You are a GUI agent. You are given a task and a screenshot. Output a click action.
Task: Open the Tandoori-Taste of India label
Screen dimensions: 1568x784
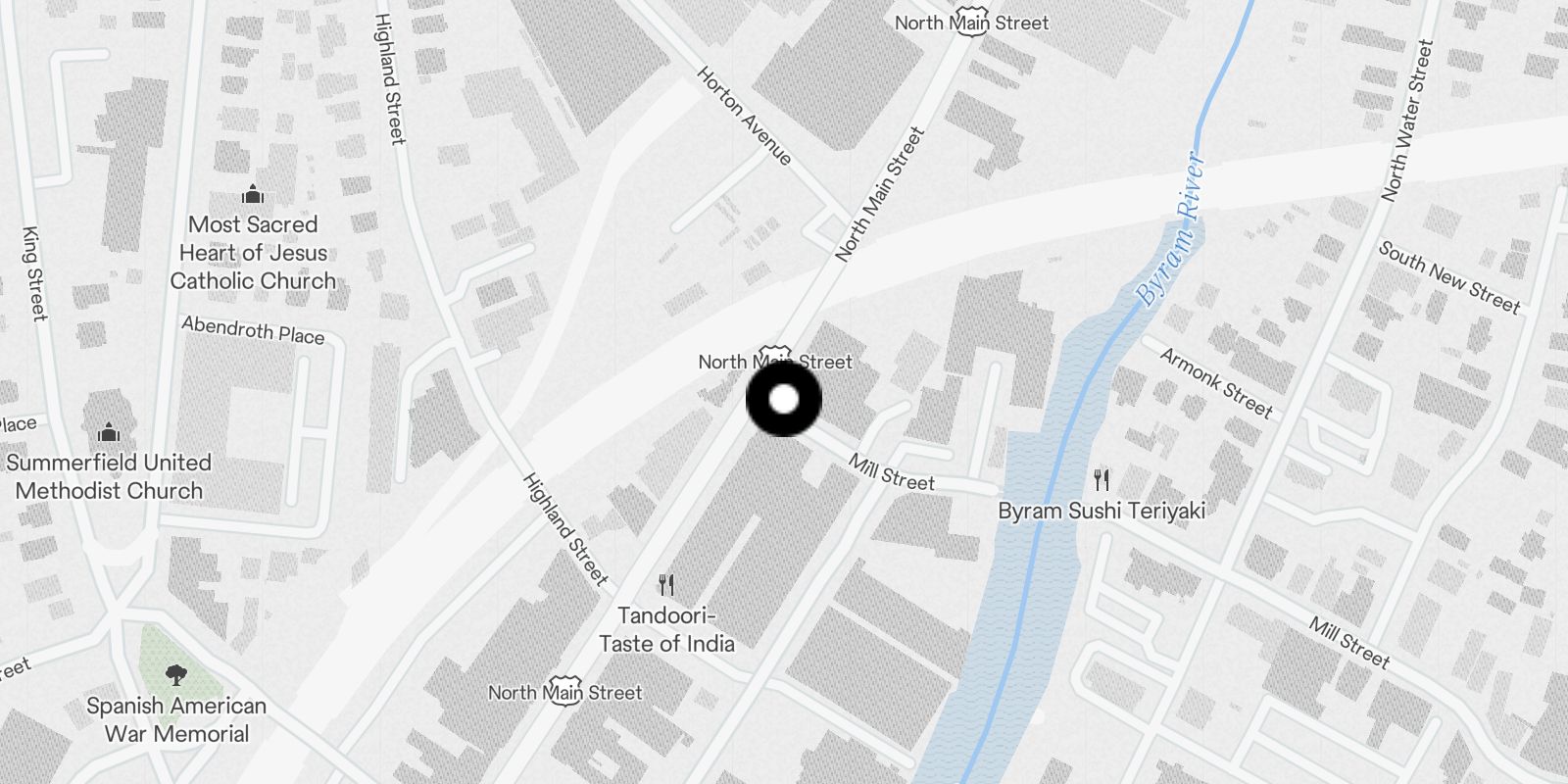666,629
